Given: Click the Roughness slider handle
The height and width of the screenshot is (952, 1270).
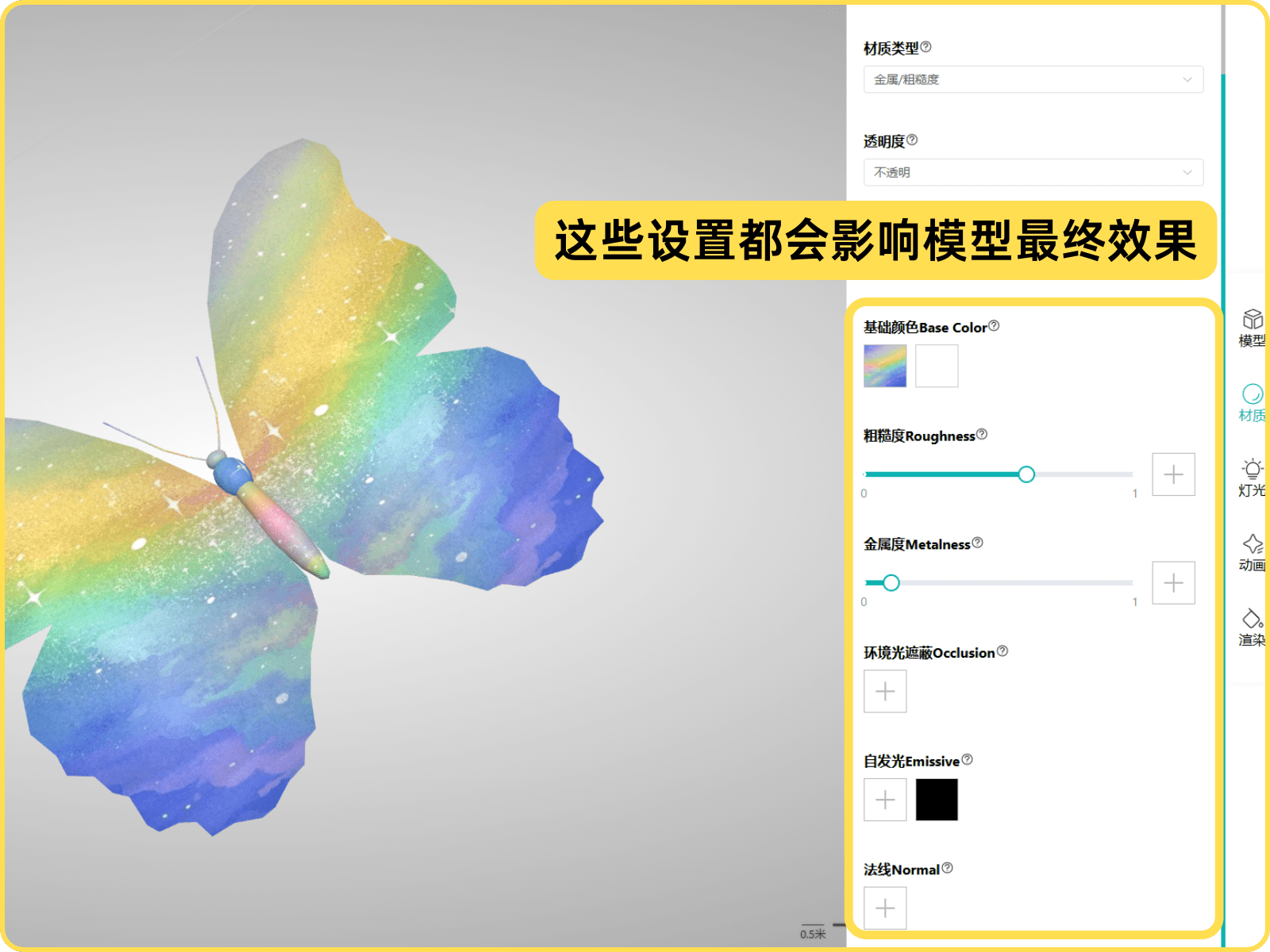Looking at the screenshot, I should click(1026, 474).
